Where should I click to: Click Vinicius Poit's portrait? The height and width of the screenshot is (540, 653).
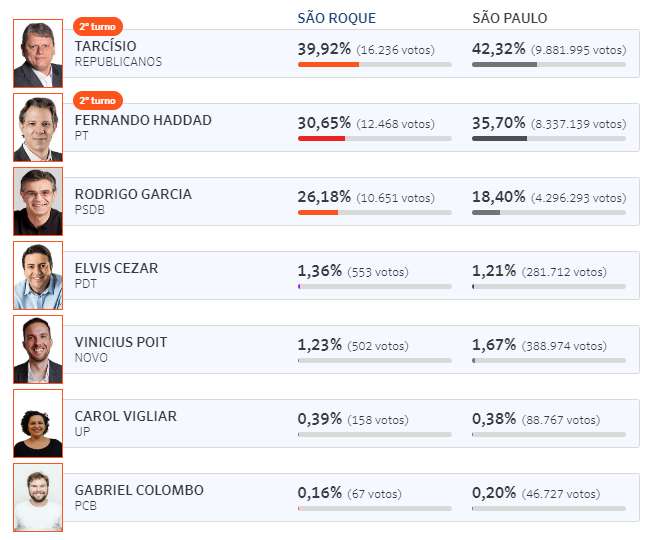point(38,349)
